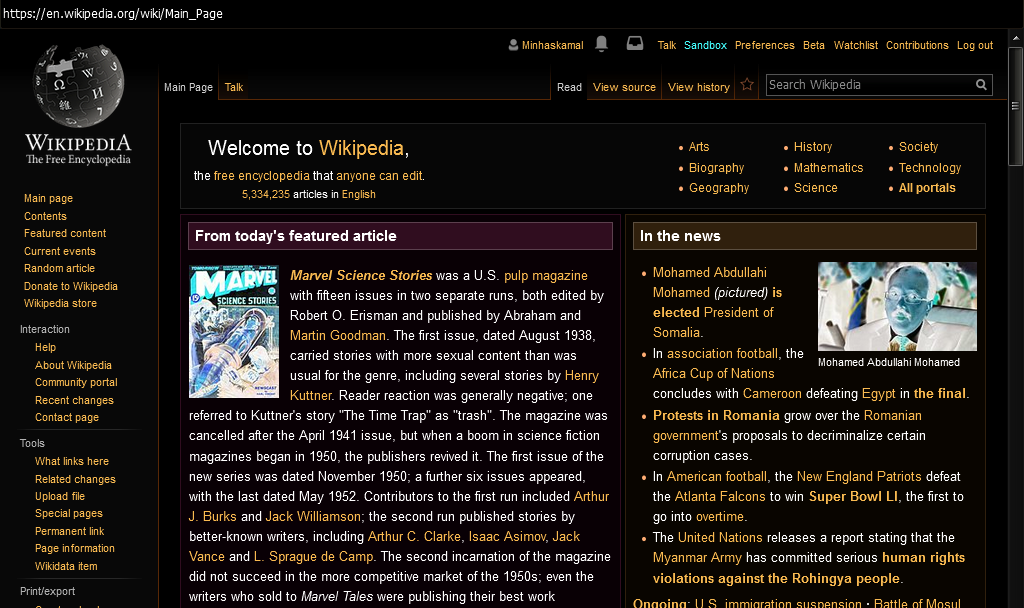The image size is (1024, 608).
Task: Open the Minhaskamal user page link
Action: (552, 45)
